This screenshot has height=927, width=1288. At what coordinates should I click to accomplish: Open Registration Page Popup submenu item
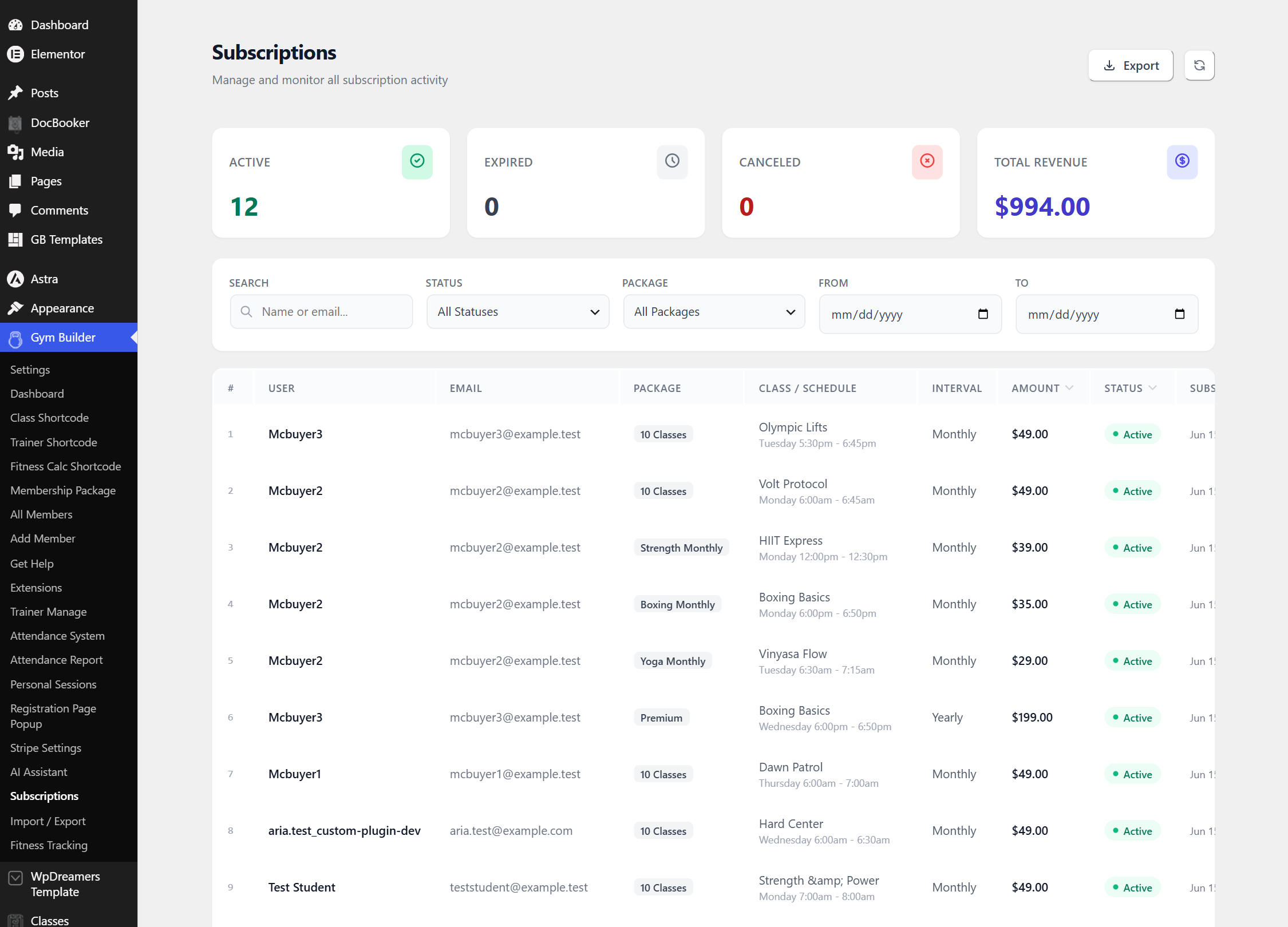coord(53,716)
